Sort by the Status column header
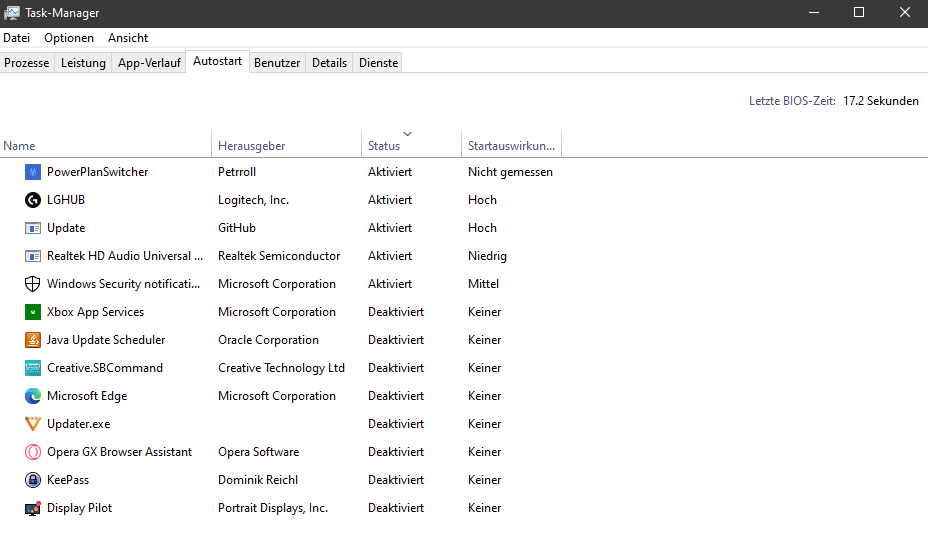 (x=384, y=146)
